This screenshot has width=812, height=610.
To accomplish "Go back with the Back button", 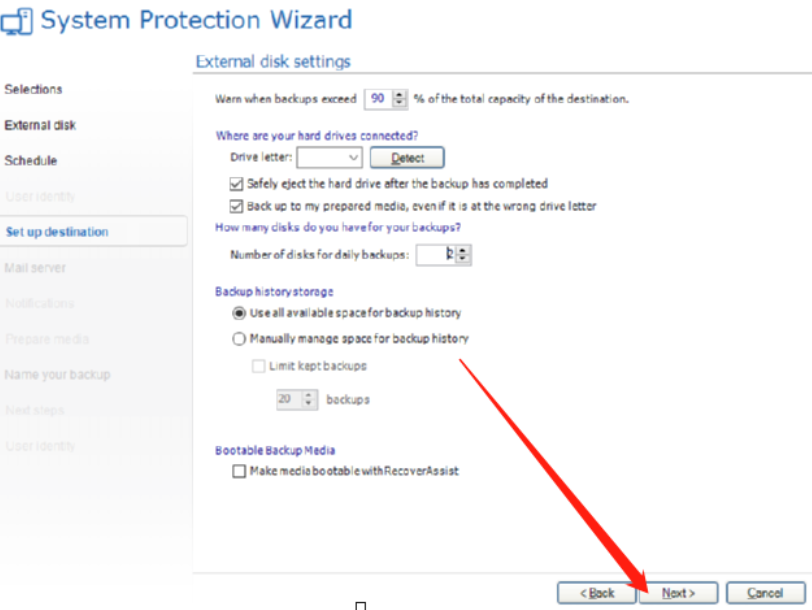I will coord(597,592).
